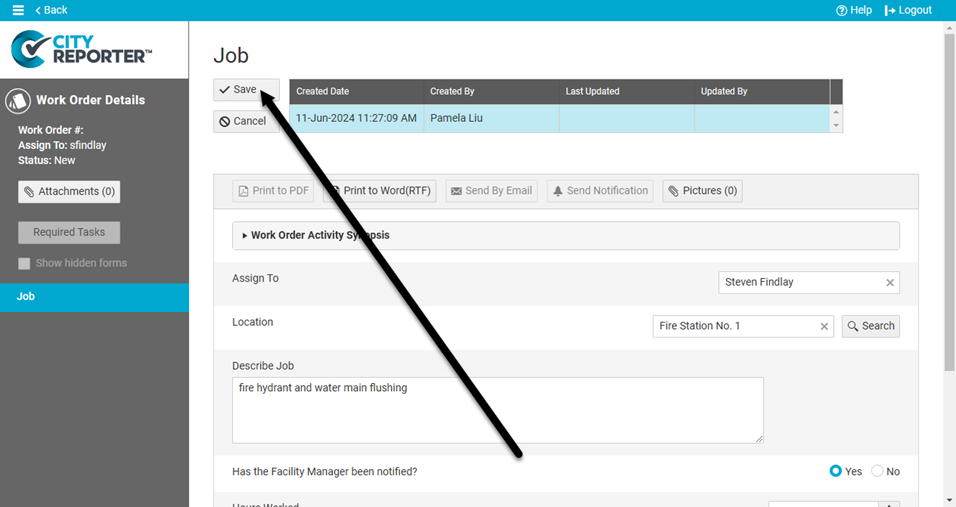Save the job form
Image resolution: width=956 pixels, height=507 pixels.
point(238,90)
